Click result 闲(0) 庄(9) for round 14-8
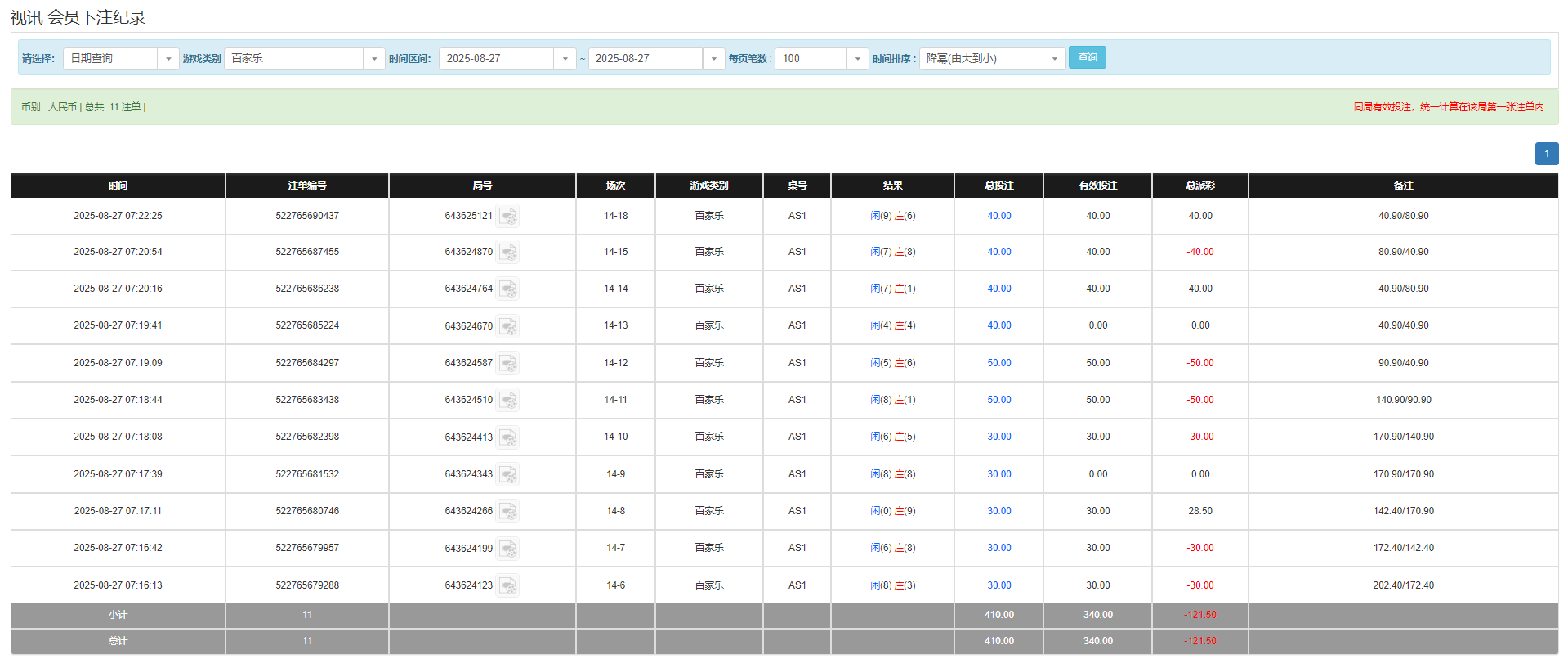 pos(892,511)
